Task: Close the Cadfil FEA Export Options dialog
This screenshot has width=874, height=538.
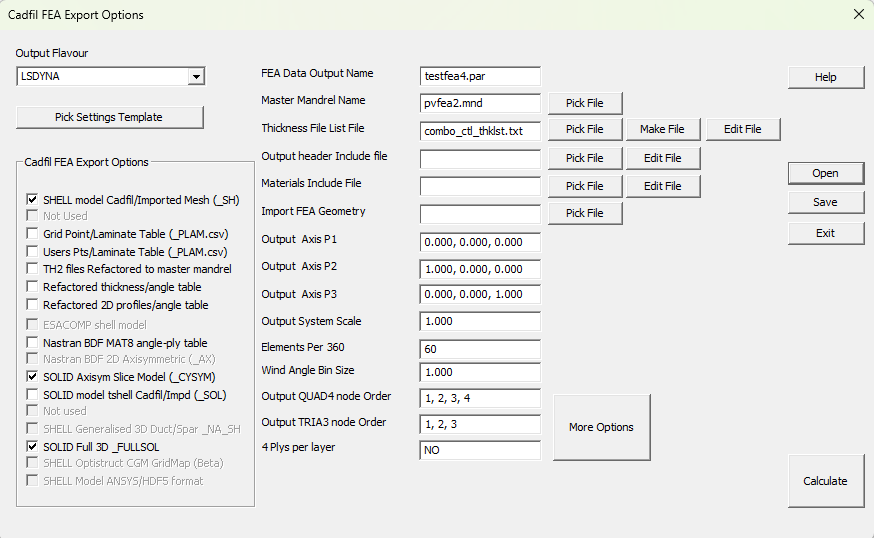Action: coord(859,14)
